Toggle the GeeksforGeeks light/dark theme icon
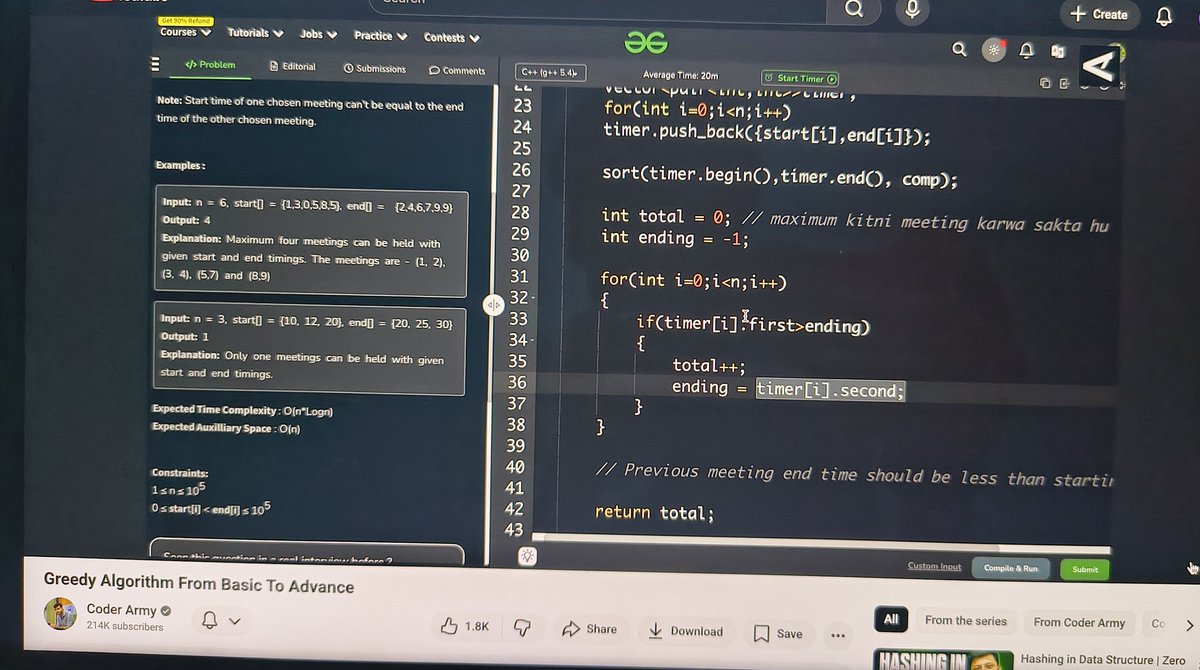The height and width of the screenshot is (670, 1200). pyautogui.click(x=994, y=49)
